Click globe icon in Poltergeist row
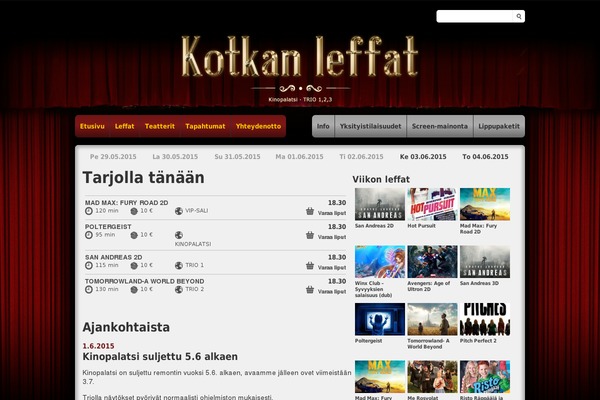600x400 pixels. point(179,235)
